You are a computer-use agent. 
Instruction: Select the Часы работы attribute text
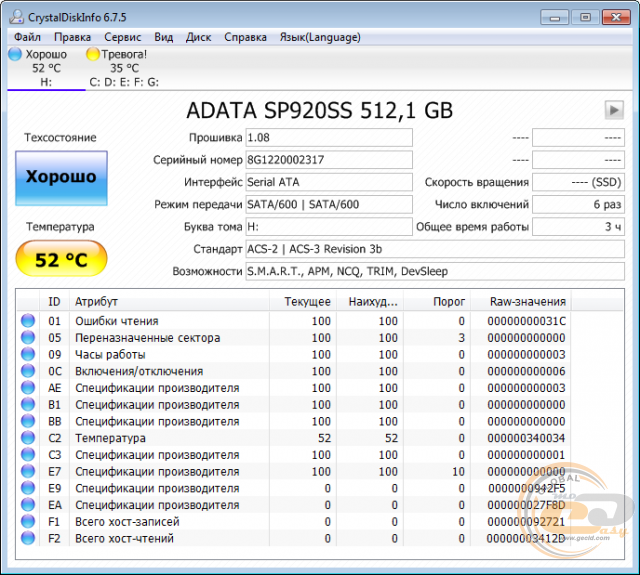[x=110, y=355]
